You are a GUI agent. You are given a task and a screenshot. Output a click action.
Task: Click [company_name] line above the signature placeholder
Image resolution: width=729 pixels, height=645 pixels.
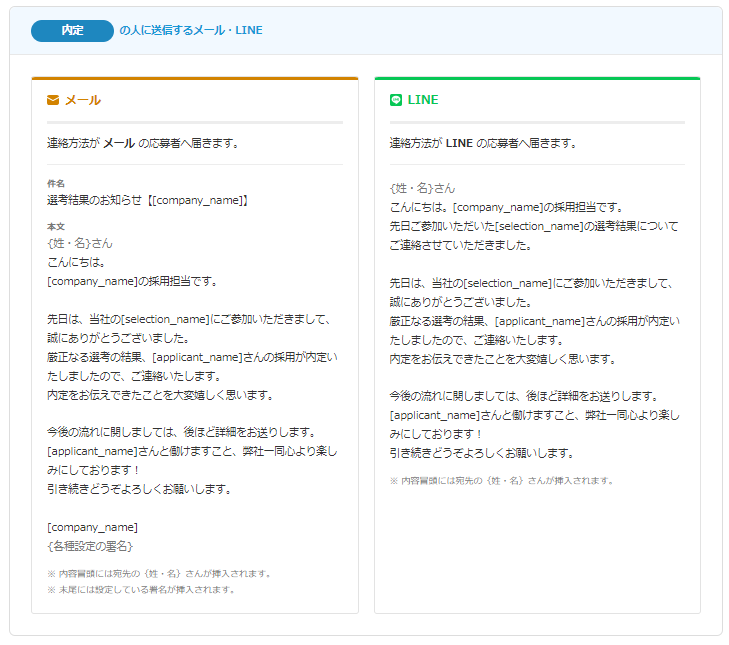92,527
